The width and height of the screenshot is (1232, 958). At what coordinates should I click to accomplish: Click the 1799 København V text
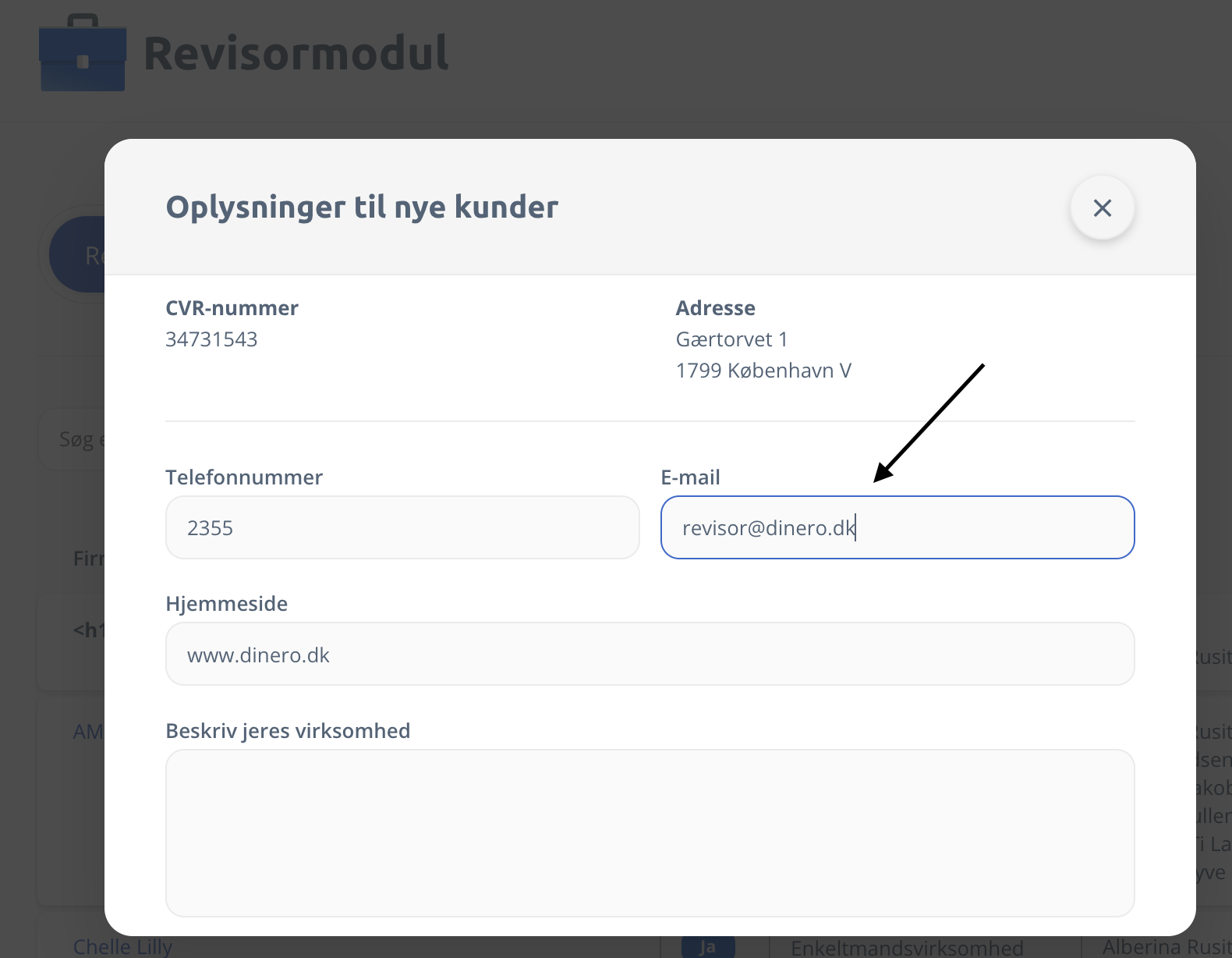(x=763, y=371)
